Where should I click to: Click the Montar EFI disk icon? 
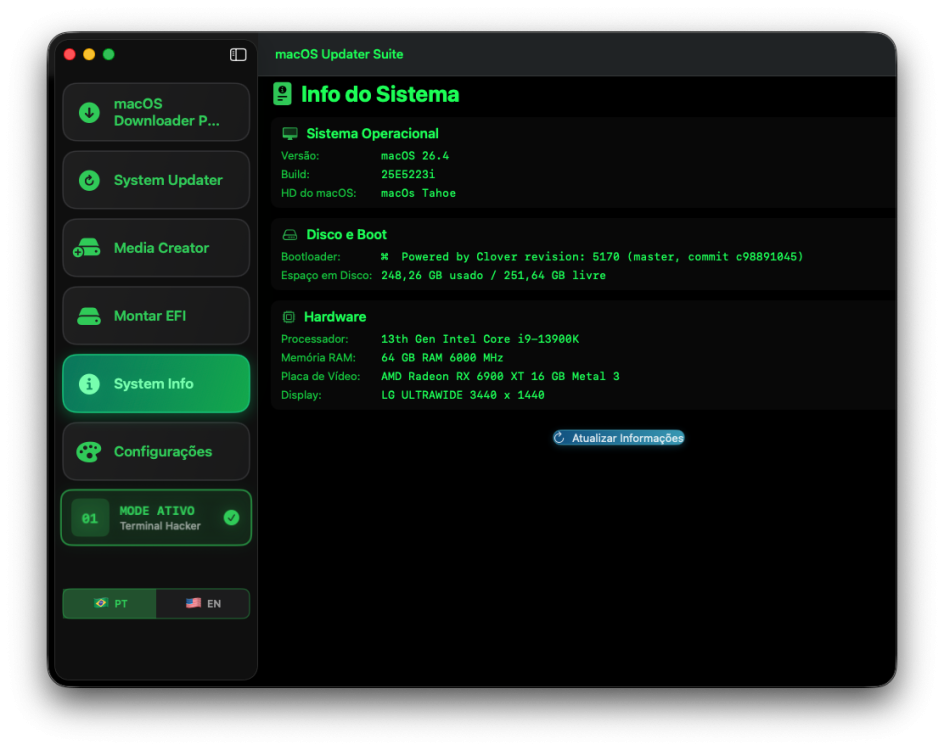pos(89,316)
